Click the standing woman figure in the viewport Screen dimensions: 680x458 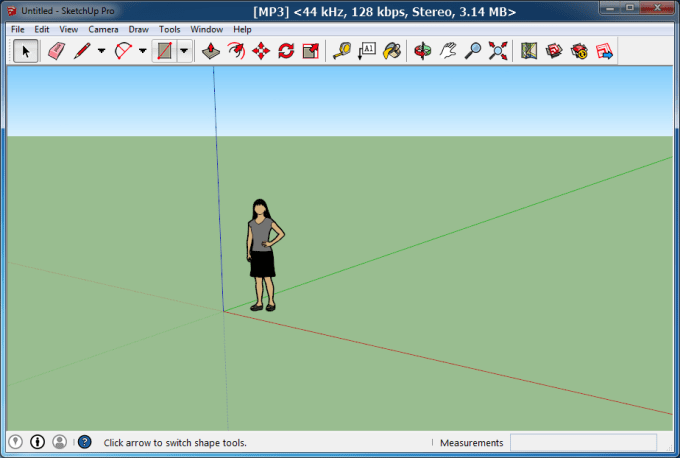pos(264,255)
